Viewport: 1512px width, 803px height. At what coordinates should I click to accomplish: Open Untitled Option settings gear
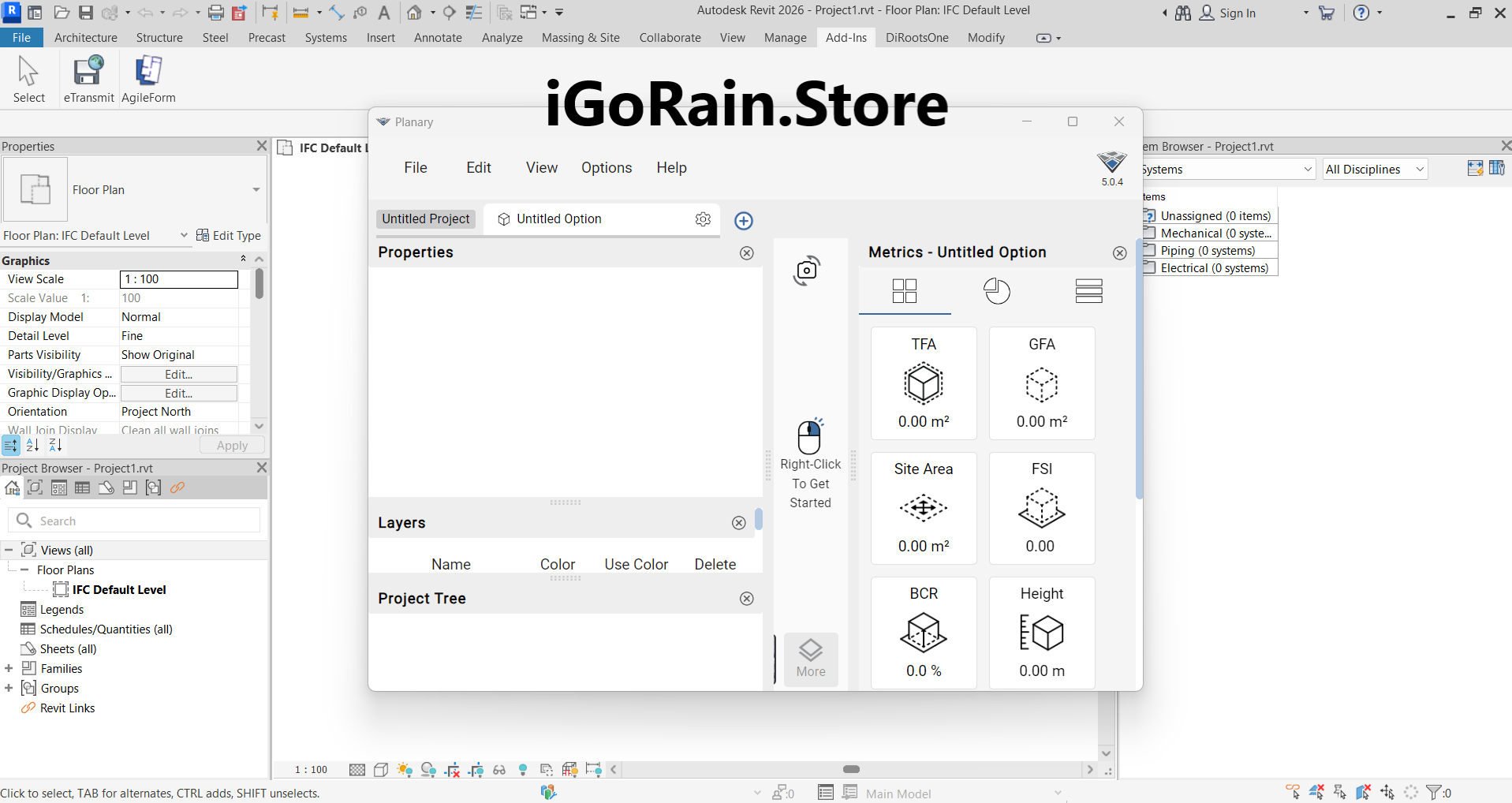[703, 219]
